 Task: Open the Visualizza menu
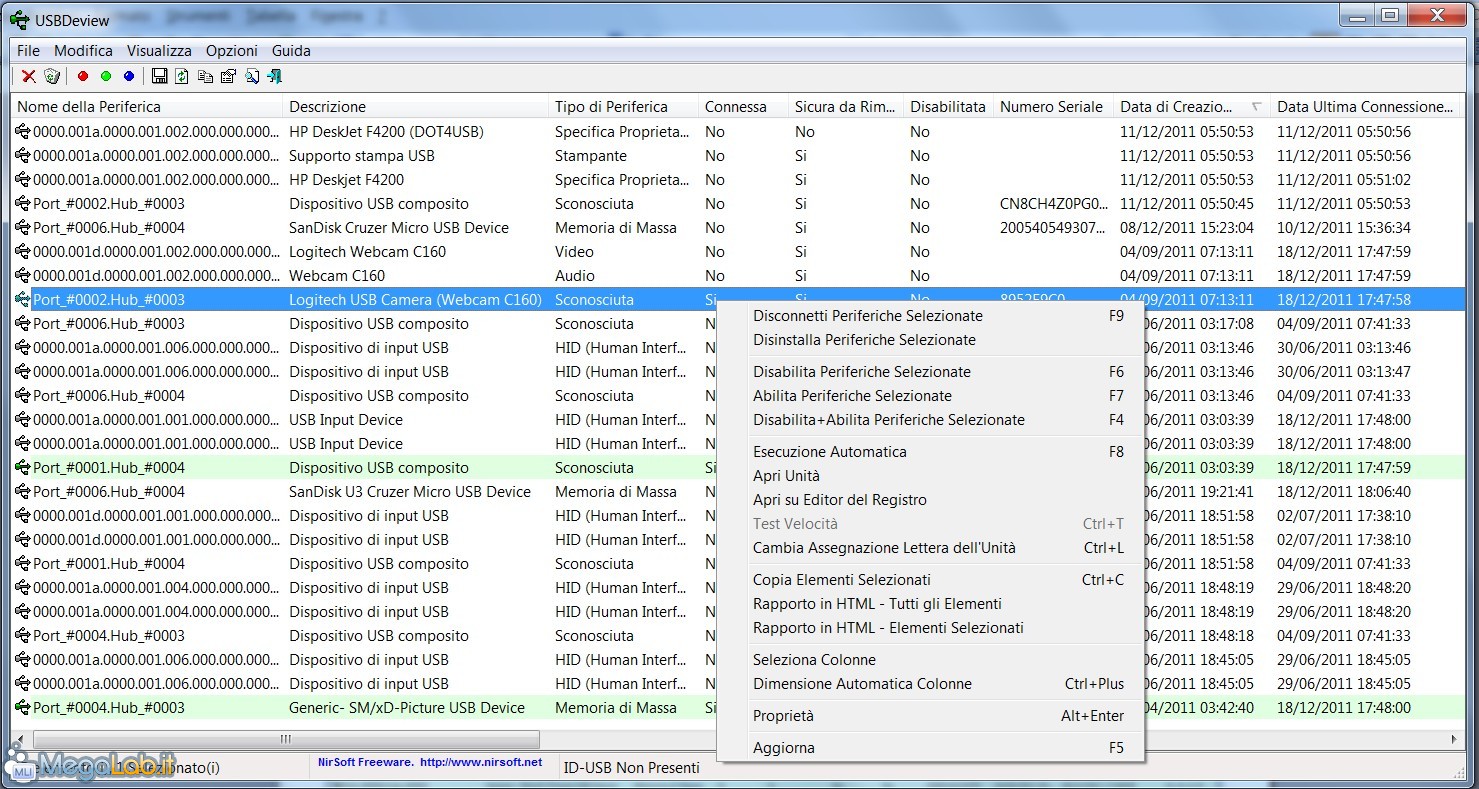(x=159, y=50)
